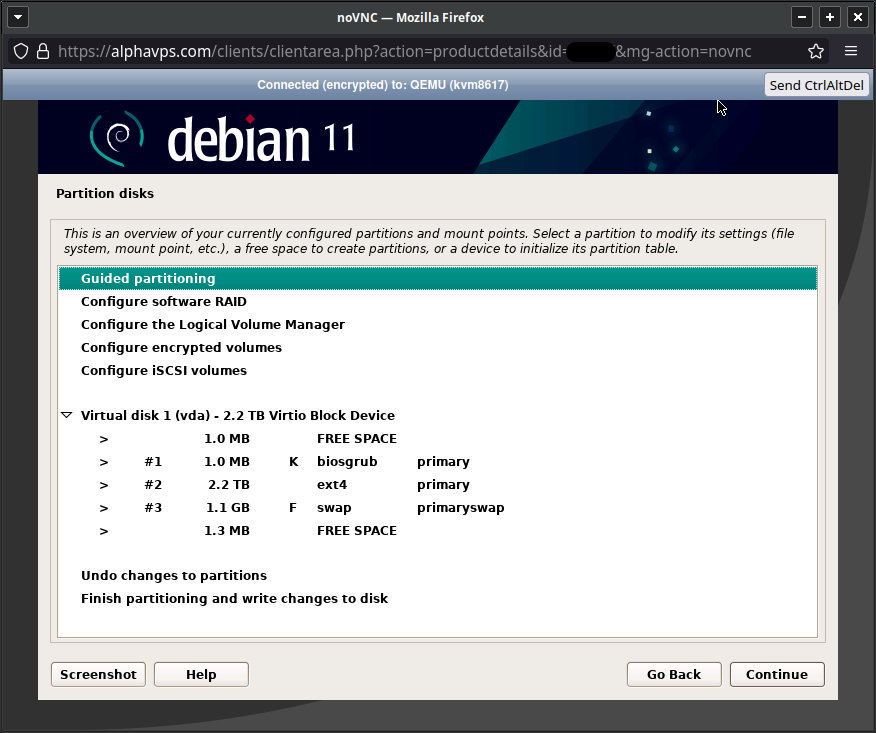Viewport: 876px width, 733px height.
Task: Click the arrow beside partition #1
Action: (x=104, y=462)
